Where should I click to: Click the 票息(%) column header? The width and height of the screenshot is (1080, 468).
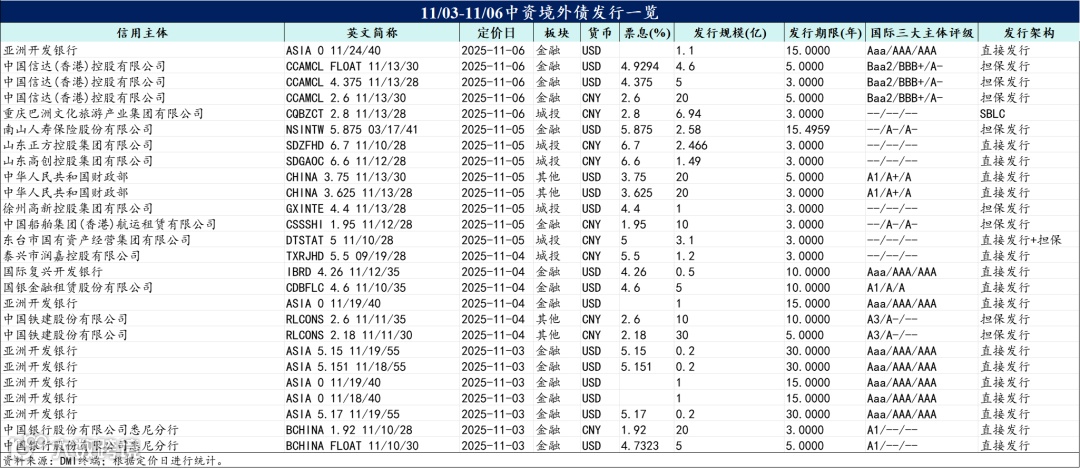[647, 32]
